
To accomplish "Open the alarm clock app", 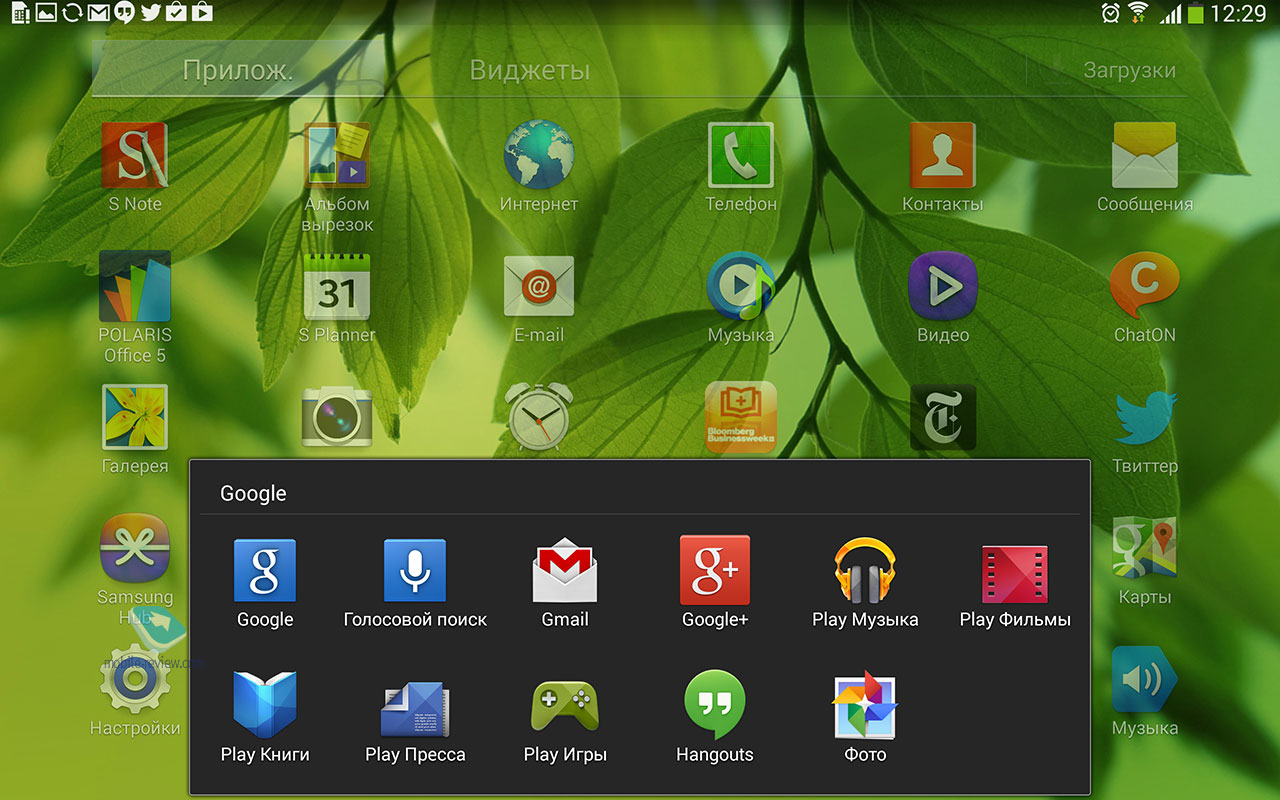I will pyautogui.click(x=539, y=416).
